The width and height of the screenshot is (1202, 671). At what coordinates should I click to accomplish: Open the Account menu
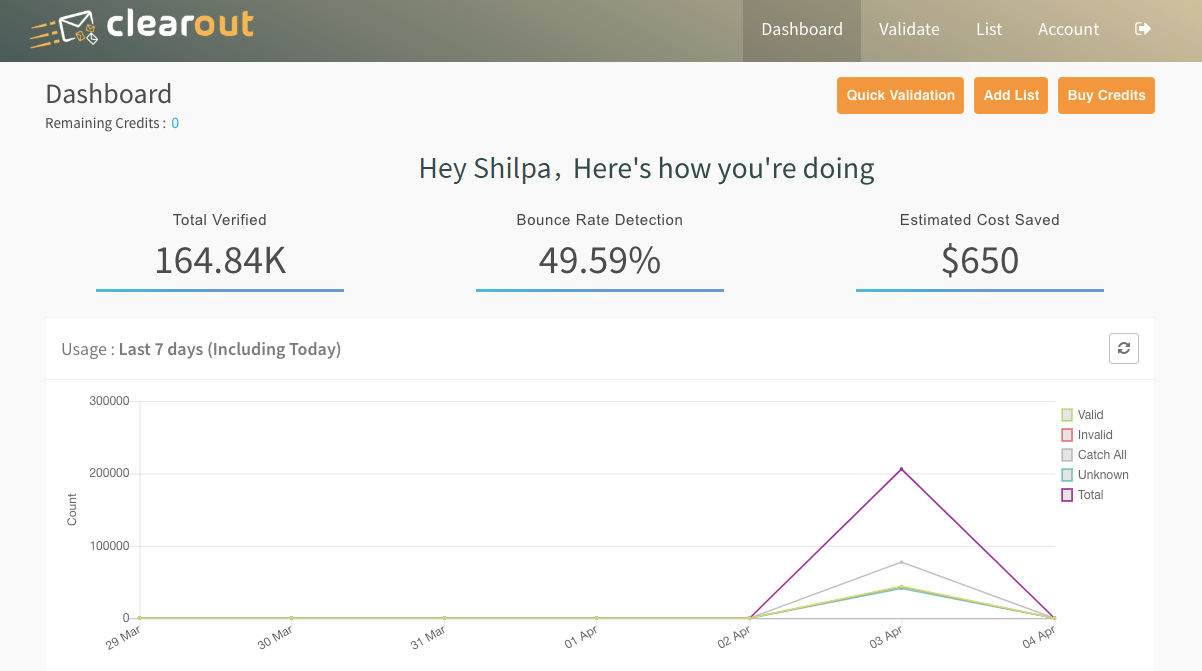tap(1068, 30)
